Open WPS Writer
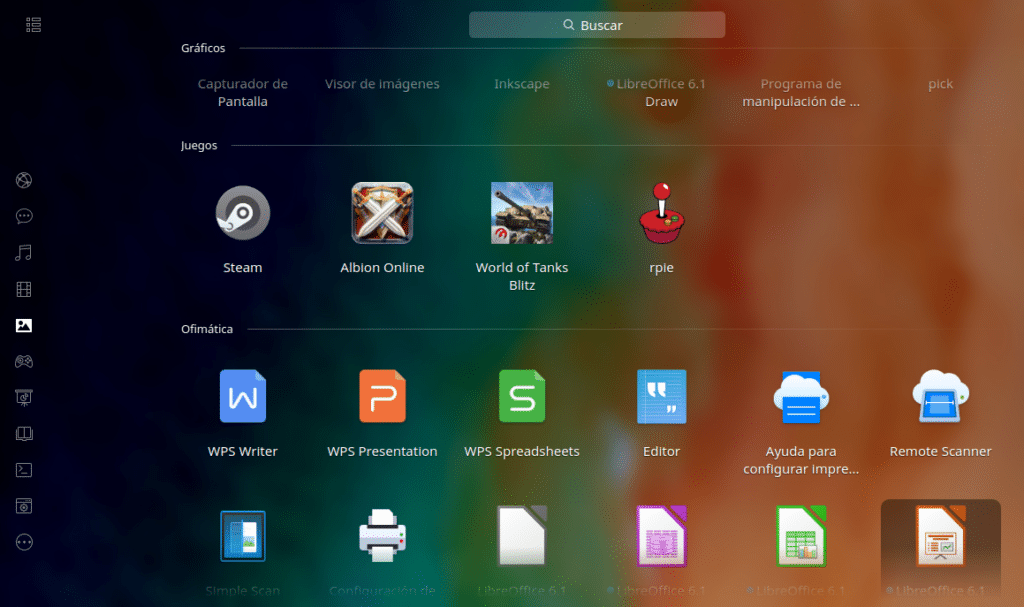Viewport: 1024px width, 607px height. pyautogui.click(x=242, y=397)
